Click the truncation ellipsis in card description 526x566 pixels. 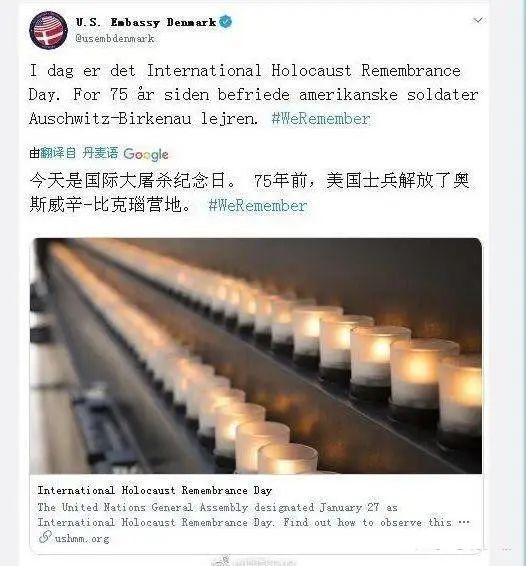(464, 522)
